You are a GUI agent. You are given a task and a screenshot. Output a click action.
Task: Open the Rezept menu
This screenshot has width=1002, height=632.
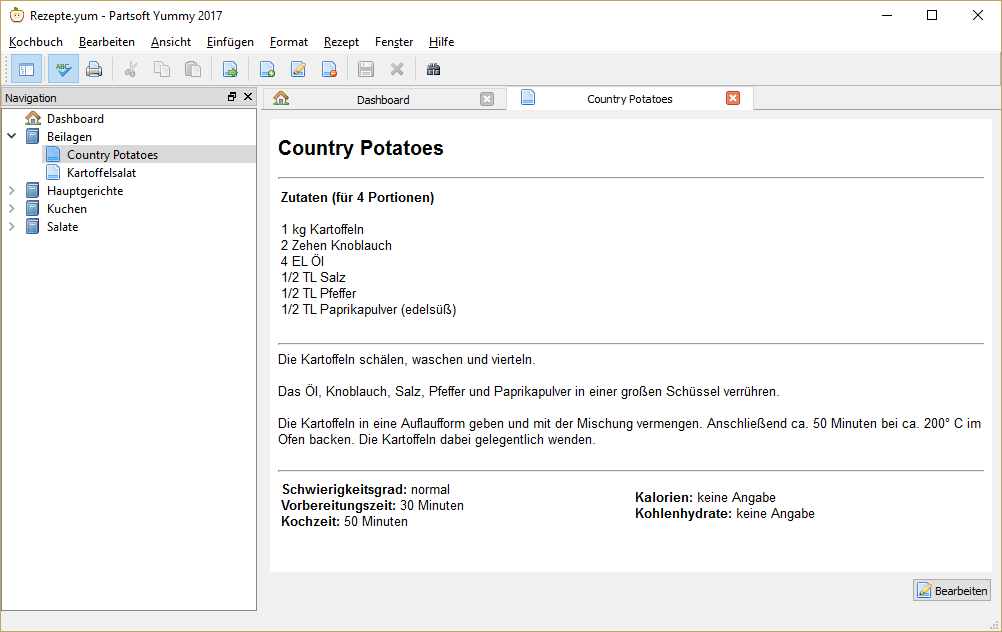click(341, 42)
